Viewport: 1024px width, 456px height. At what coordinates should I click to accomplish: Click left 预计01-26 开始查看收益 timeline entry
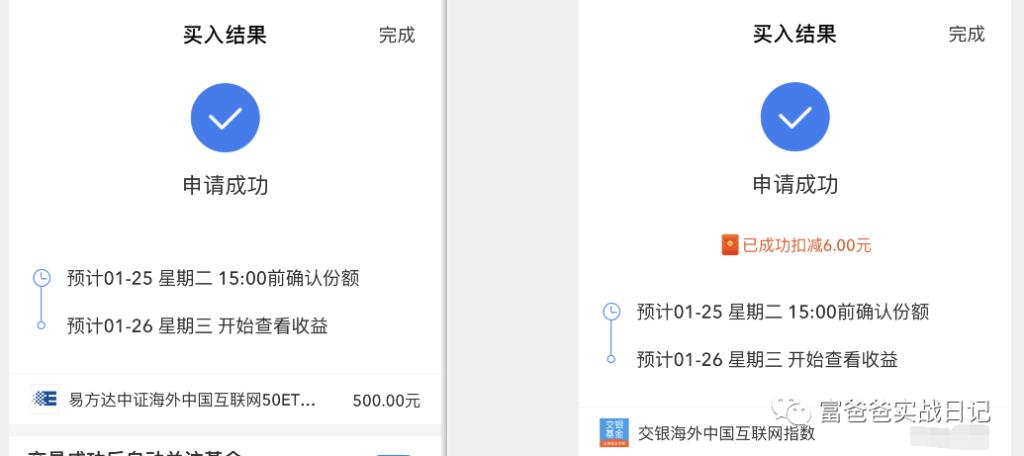tap(197, 325)
